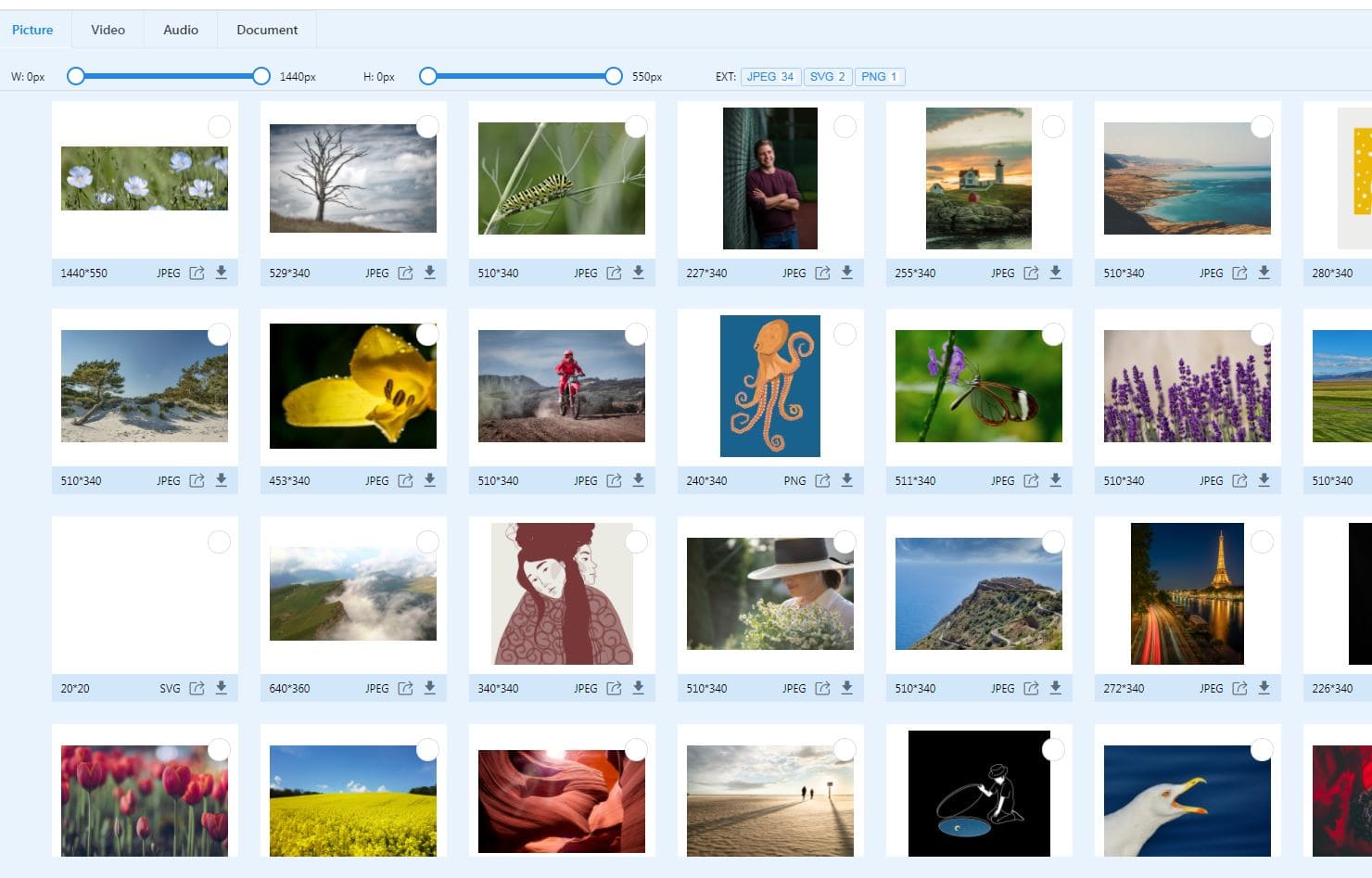Switch to the Picture tab
Screen dimensions: 1372x878
(x=32, y=30)
